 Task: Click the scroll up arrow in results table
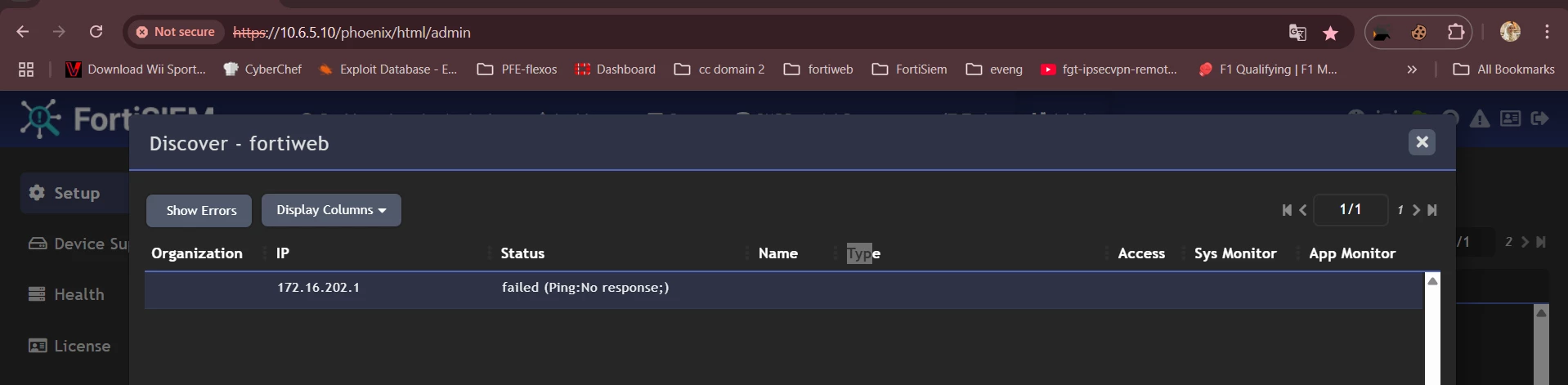click(1432, 280)
